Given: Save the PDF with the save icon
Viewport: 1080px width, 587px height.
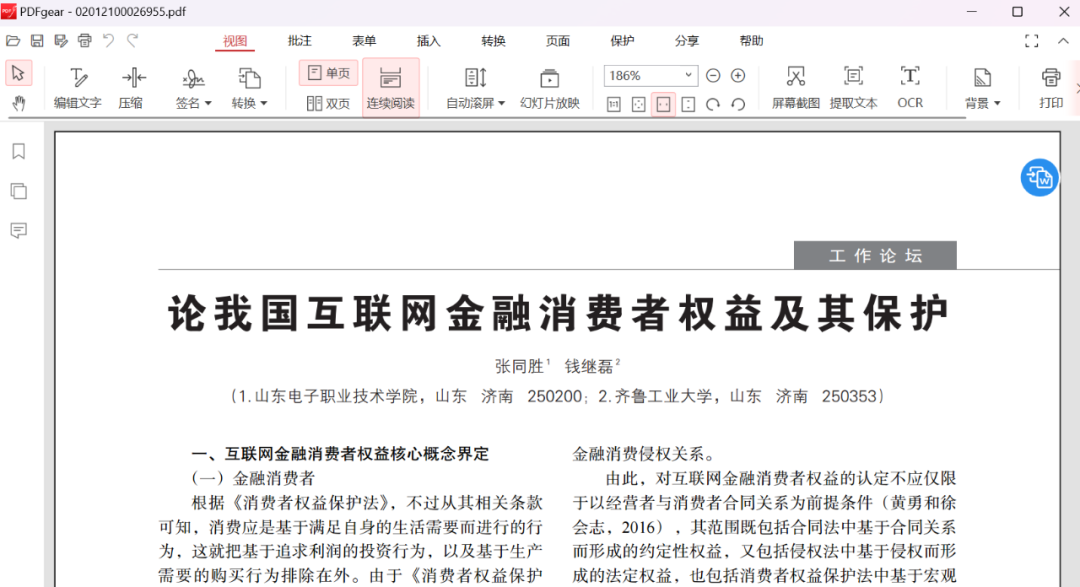Looking at the screenshot, I should tap(37, 40).
